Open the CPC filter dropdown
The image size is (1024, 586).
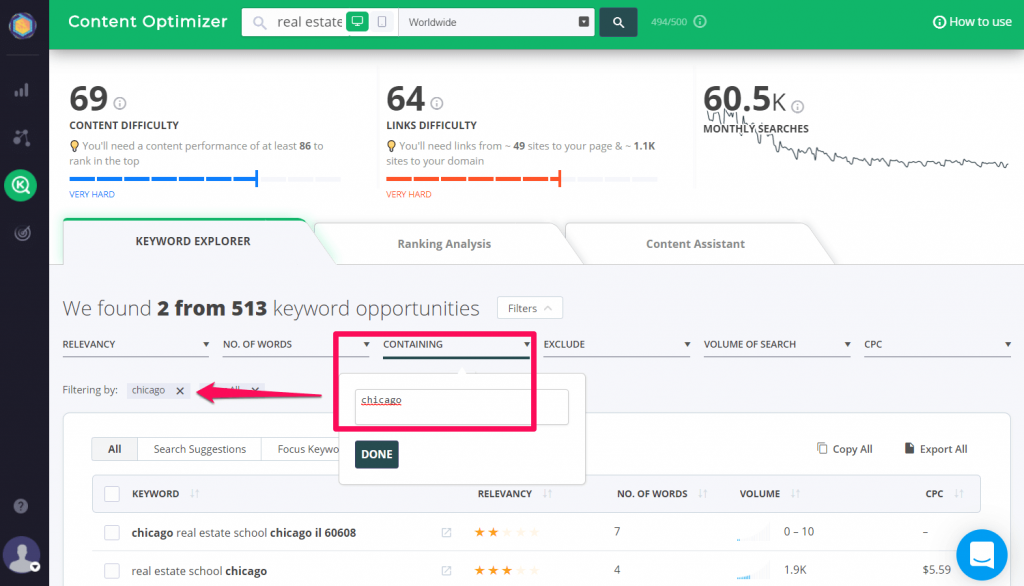tap(937, 344)
